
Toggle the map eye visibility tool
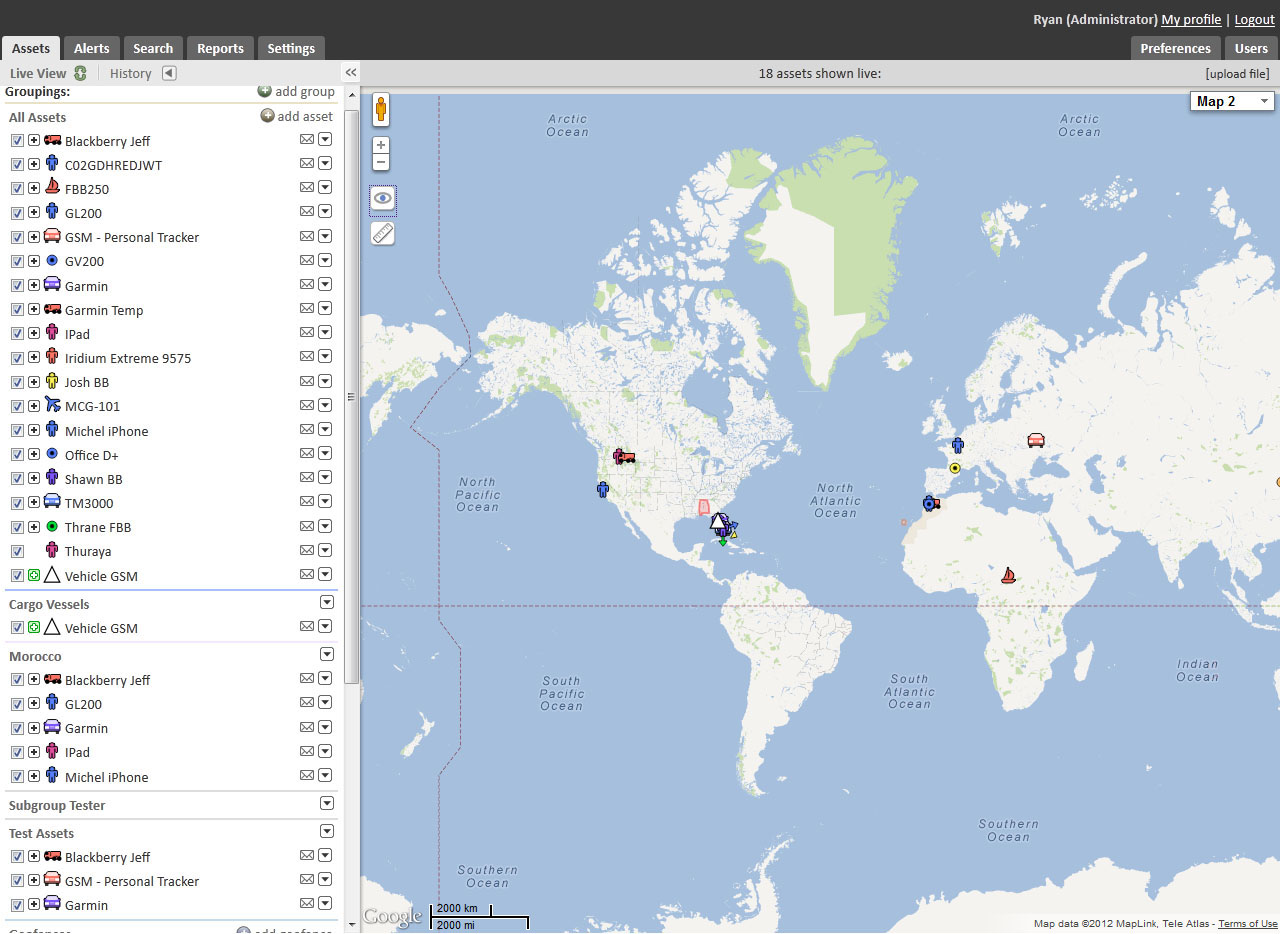coord(383,199)
